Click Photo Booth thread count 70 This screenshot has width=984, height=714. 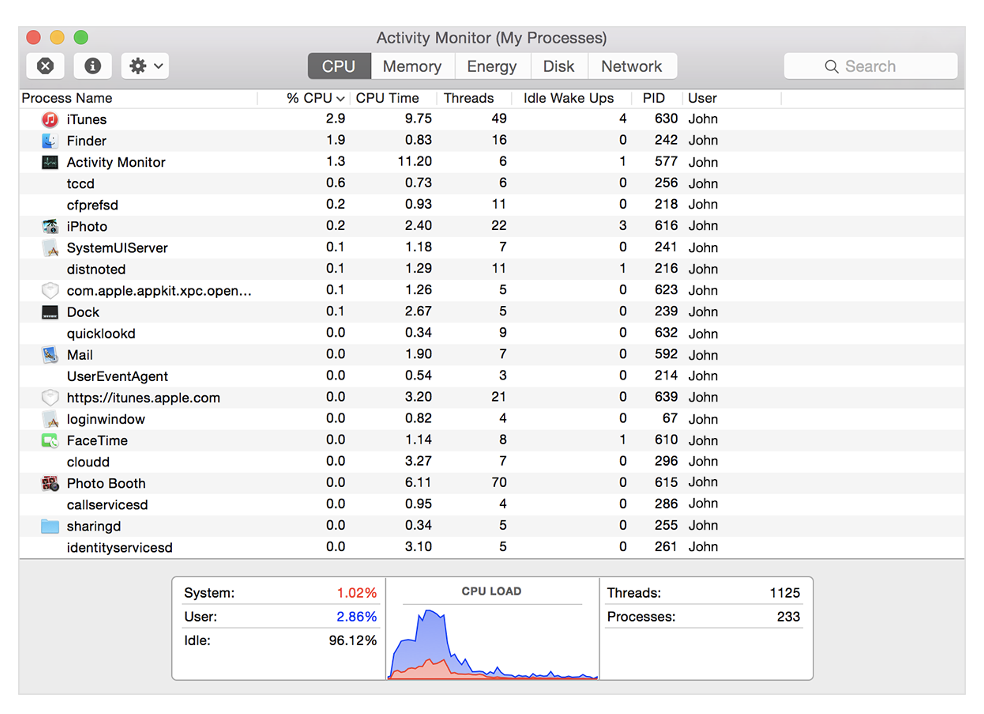(x=499, y=482)
